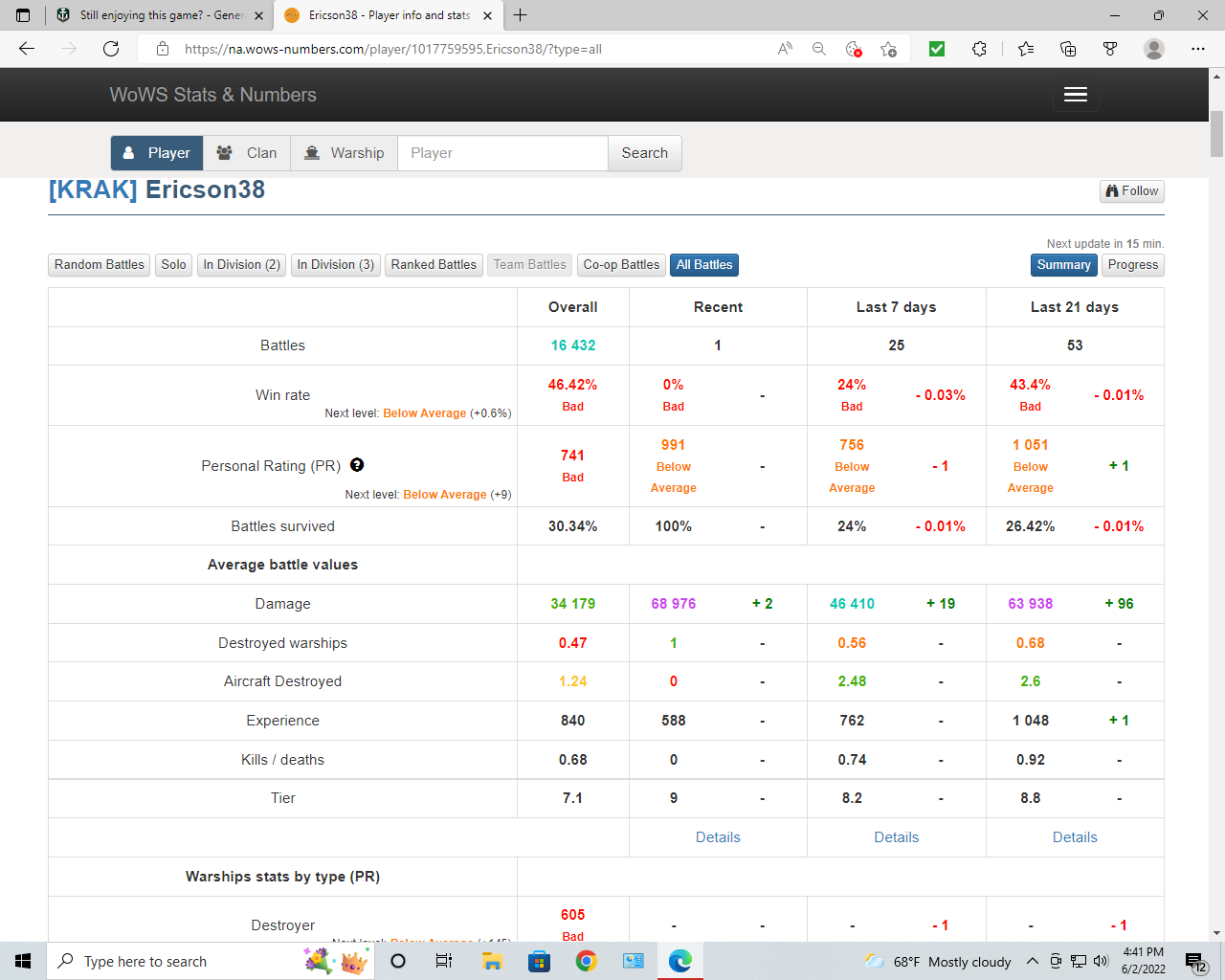Open the browser extensions puzzle icon
Image resolution: width=1225 pixels, height=980 pixels.
pyautogui.click(x=979, y=49)
